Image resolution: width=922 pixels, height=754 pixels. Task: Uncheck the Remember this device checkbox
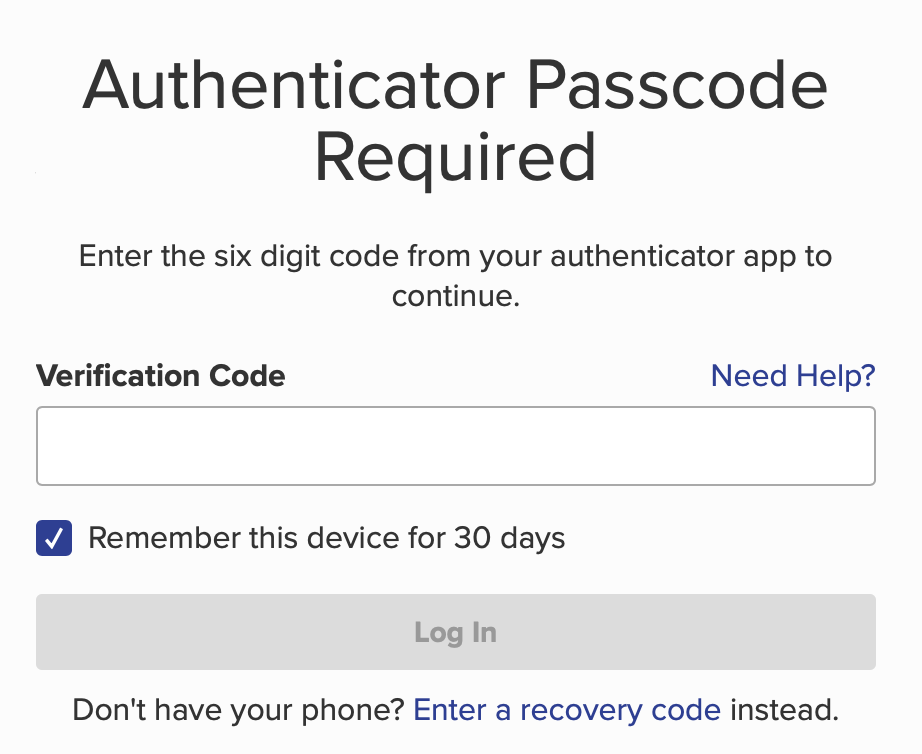(x=54, y=538)
